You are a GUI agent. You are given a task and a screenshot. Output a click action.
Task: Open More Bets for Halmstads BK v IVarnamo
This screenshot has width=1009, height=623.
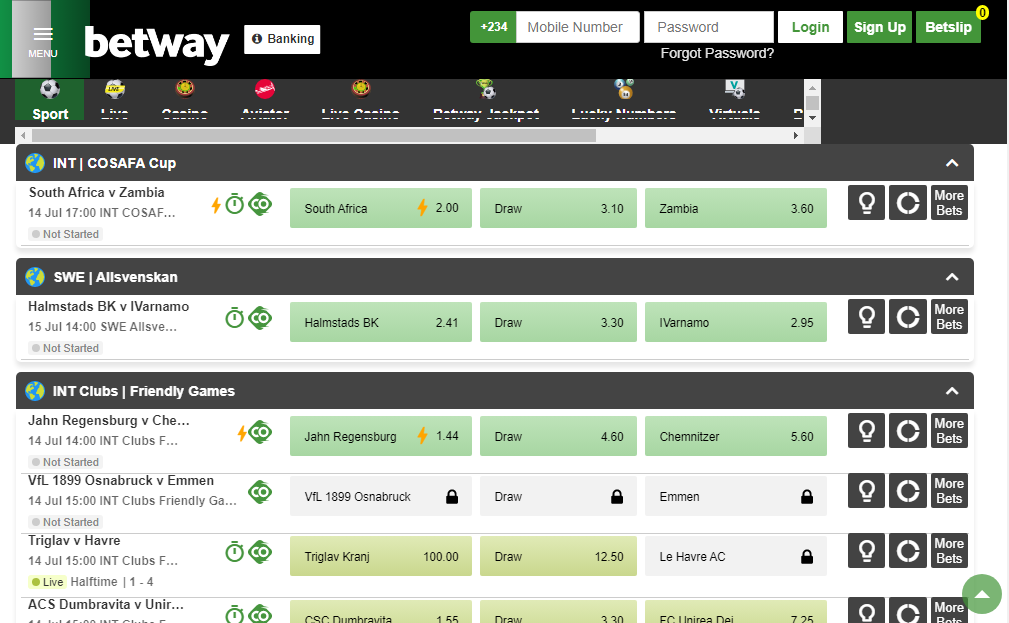pos(949,317)
